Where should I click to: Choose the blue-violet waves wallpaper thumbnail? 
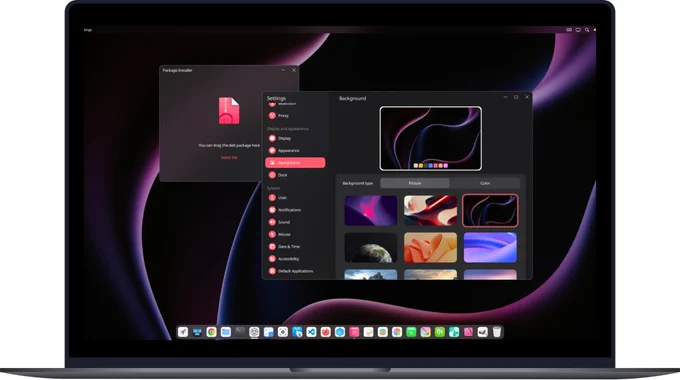click(x=490, y=248)
